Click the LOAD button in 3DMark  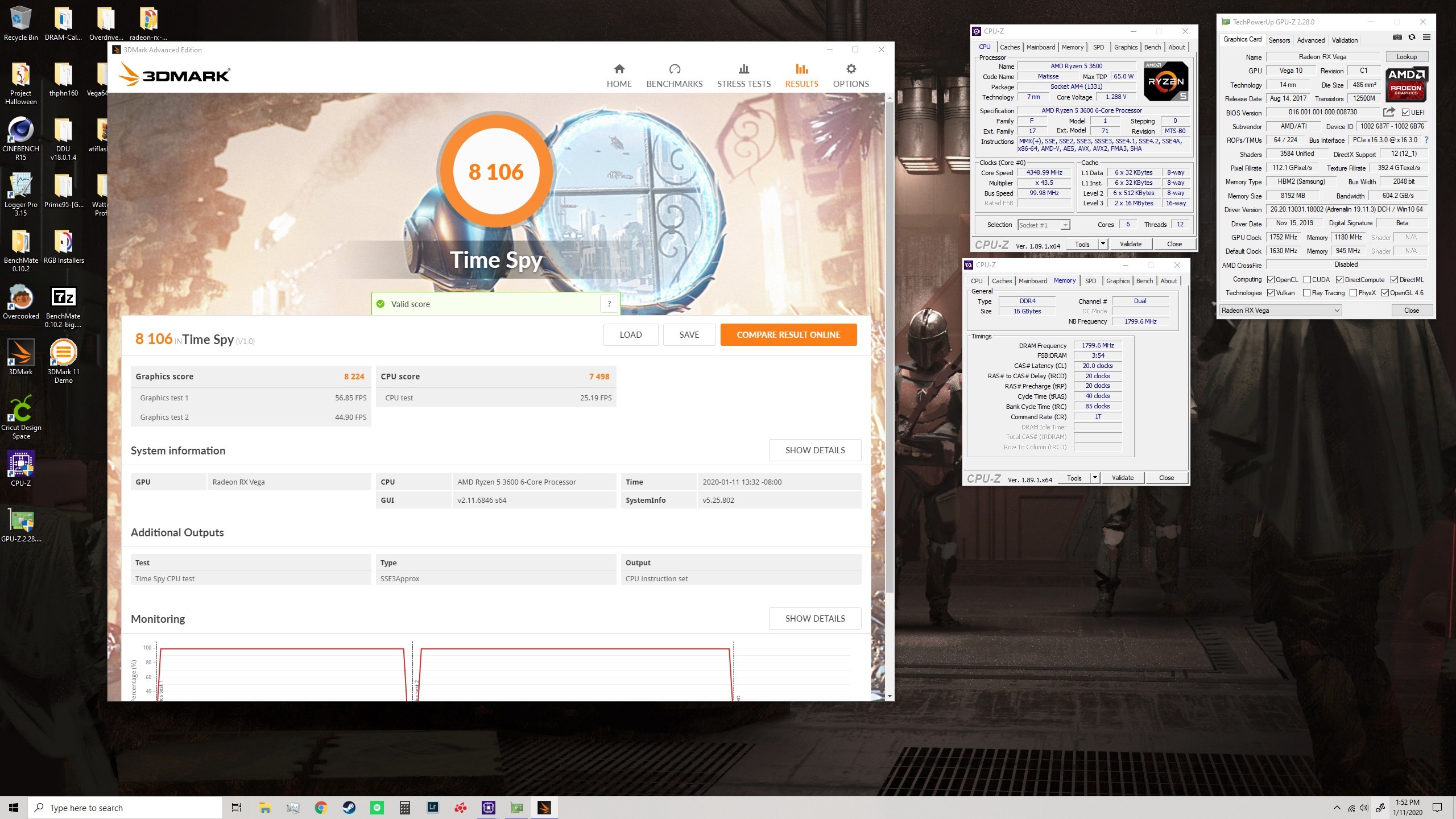[631, 334]
